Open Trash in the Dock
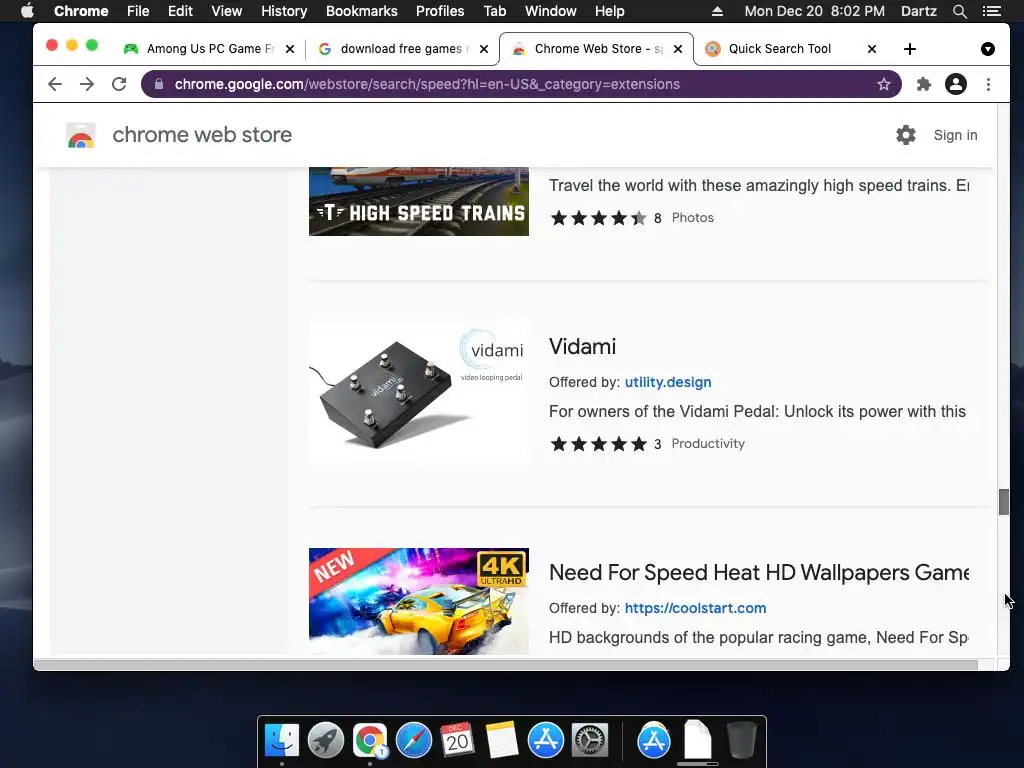This screenshot has width=1024, height=768. click(x=741, y=740)
